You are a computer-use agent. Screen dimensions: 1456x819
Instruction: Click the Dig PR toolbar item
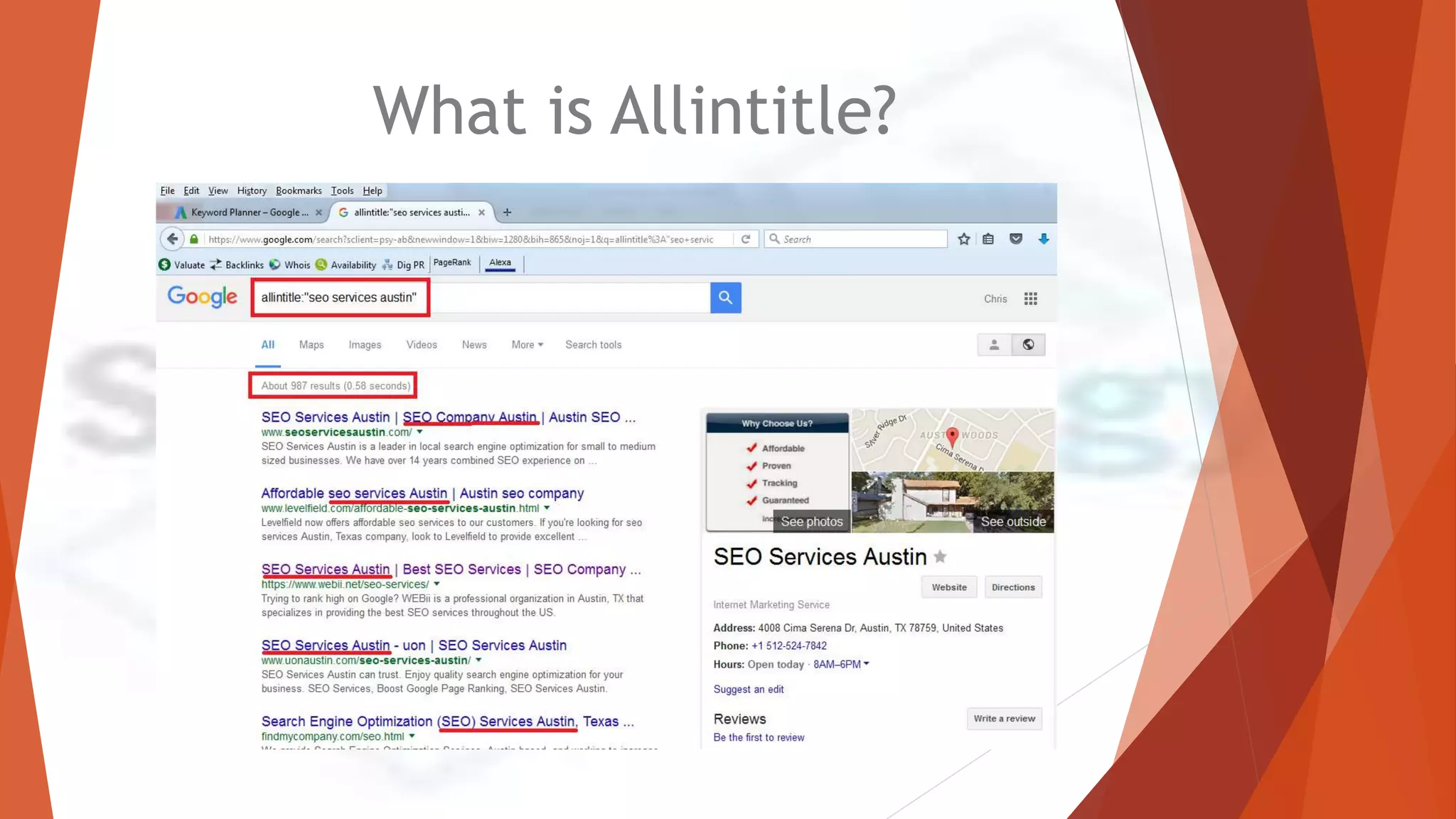click(x=403, y=264)
